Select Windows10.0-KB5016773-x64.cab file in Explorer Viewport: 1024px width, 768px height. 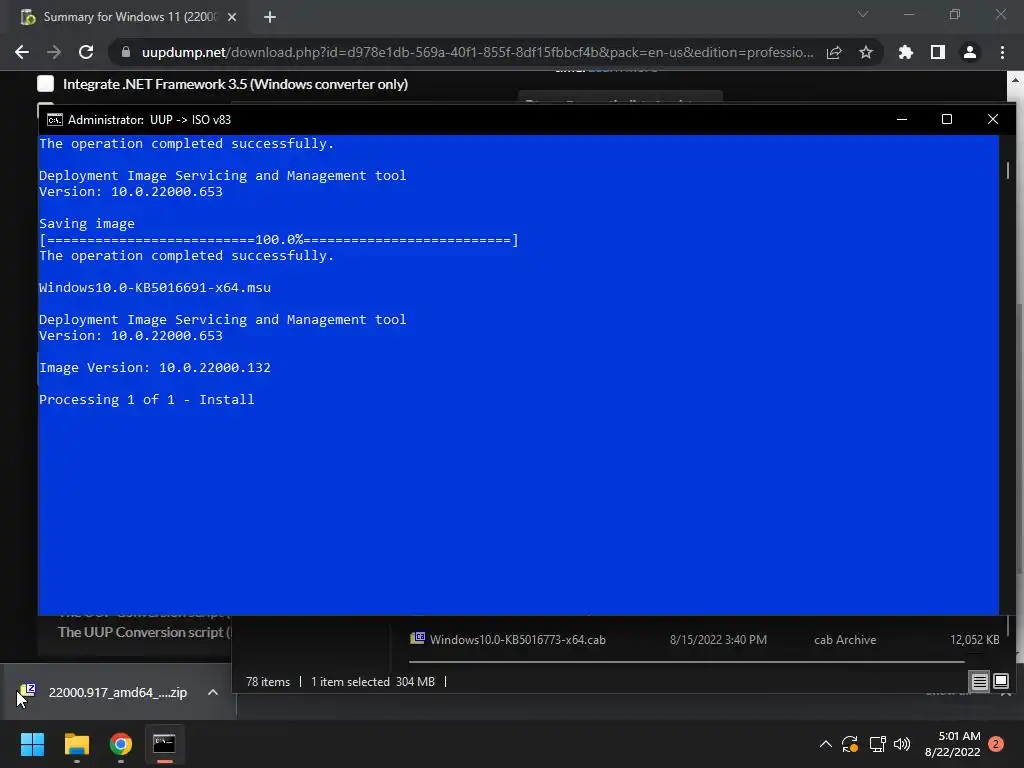click(x=517, y=640)
